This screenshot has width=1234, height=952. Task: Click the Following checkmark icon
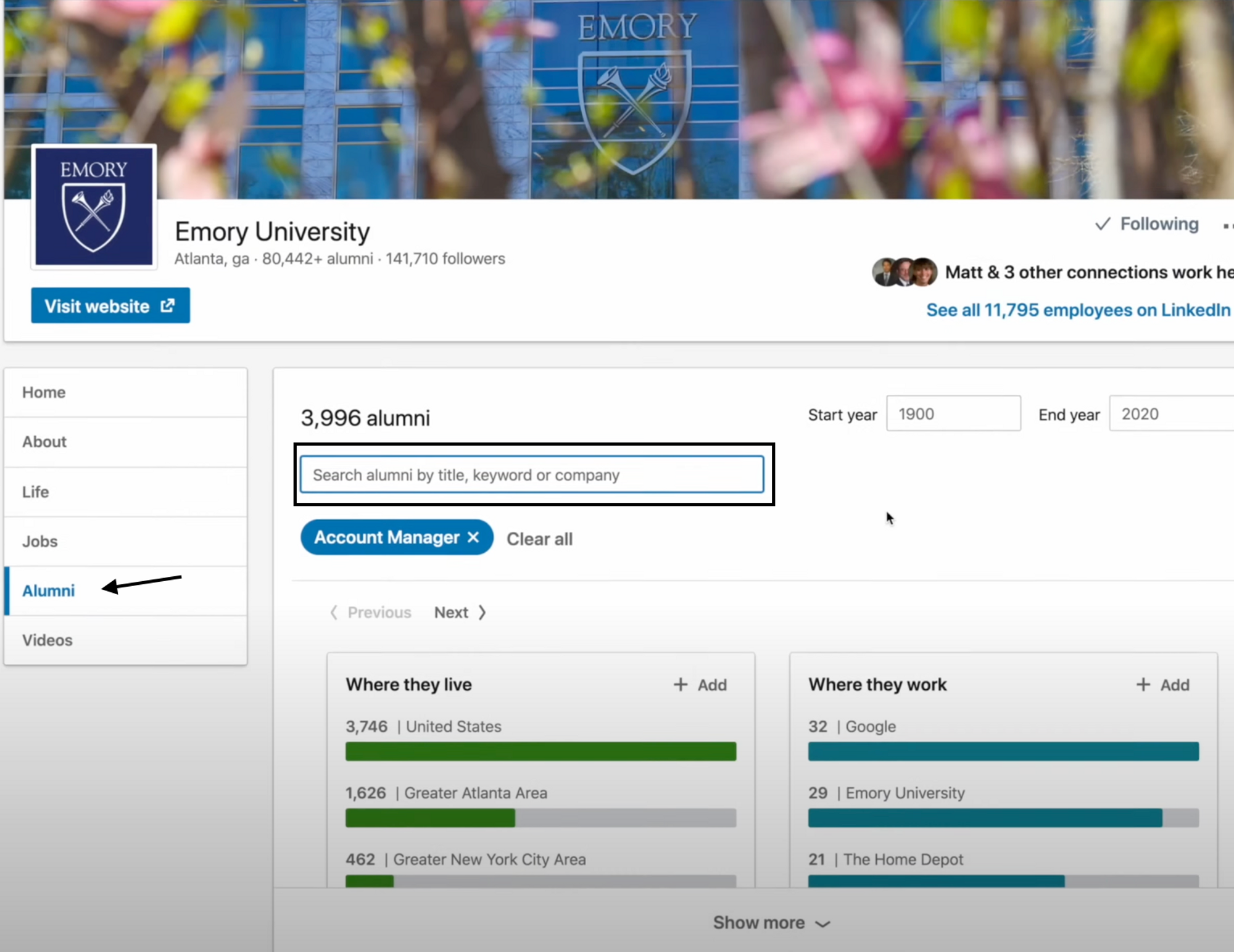click(x=1103, y=224)
